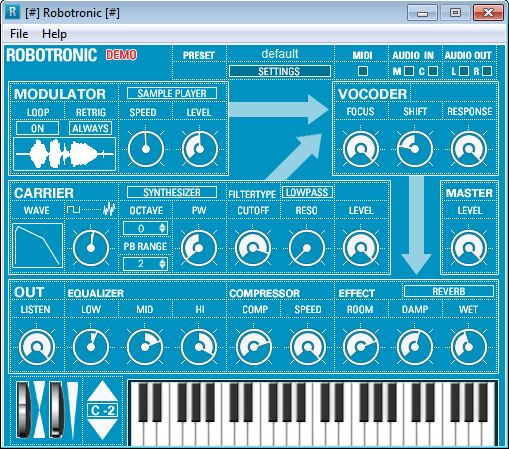Open the SYNTHESIZER carrier source selector
This screenshot has height=449, width=509.
click(x=172, y=192)
